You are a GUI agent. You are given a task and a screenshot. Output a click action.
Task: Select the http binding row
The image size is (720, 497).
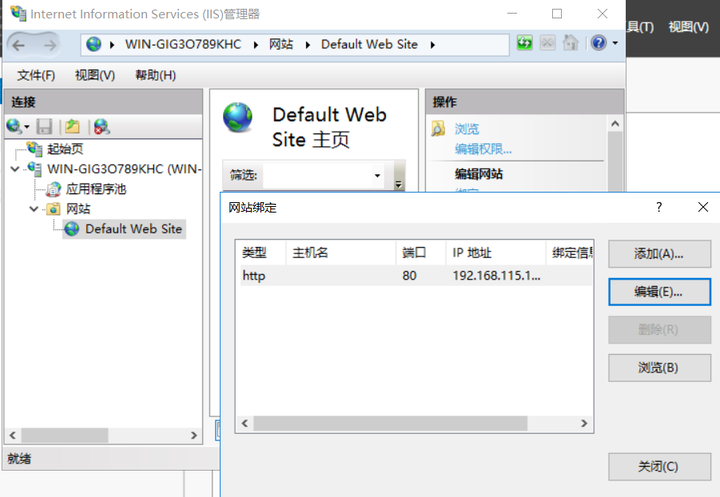416,276
